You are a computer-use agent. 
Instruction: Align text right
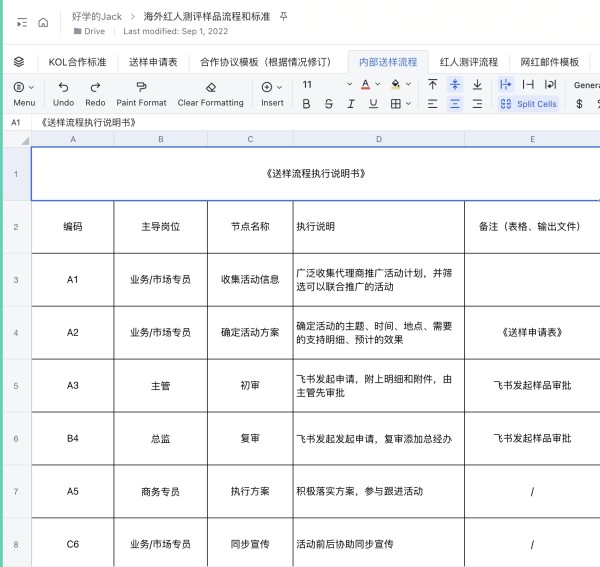[x=477, y=104]
